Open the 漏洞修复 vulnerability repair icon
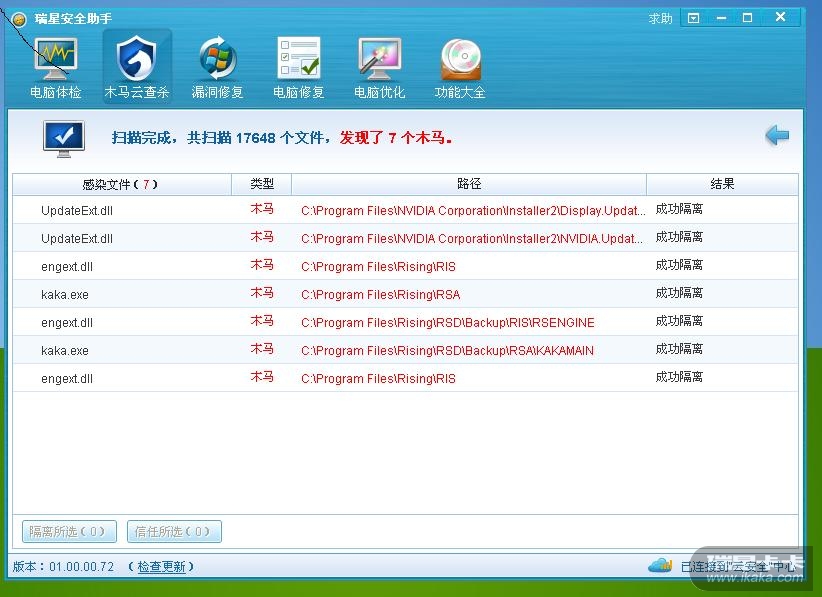This screenshot has height=597, width=822. [218, 67]
